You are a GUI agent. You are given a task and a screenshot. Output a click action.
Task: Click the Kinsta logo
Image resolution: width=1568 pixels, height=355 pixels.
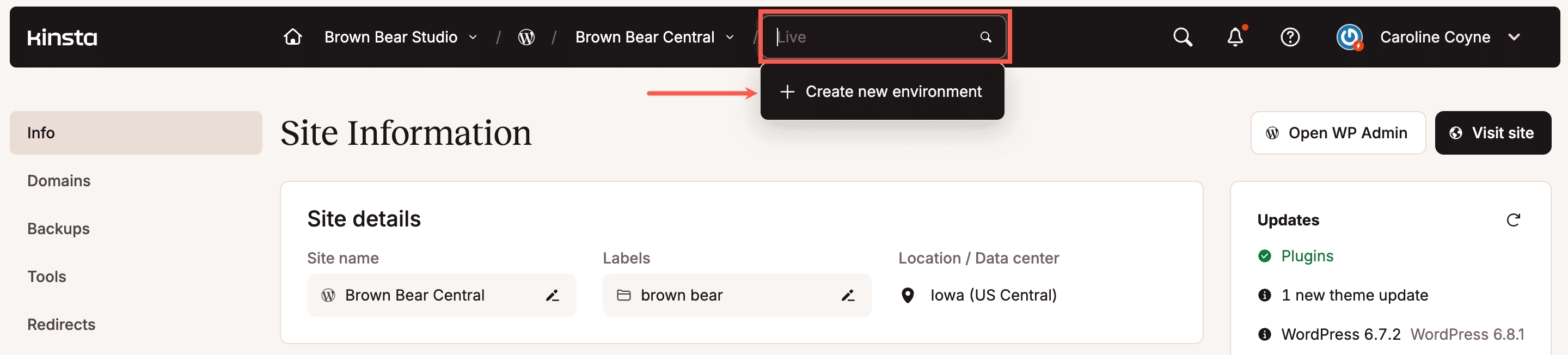[62, 38]
